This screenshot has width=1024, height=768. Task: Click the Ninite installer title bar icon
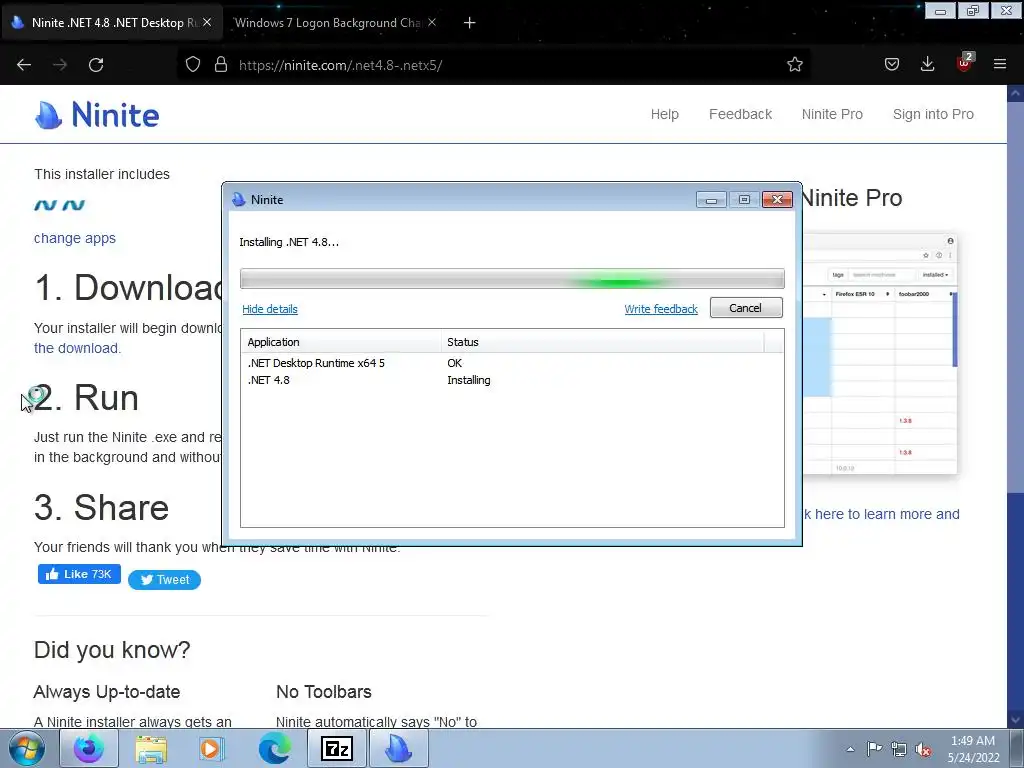coord(239,200)
